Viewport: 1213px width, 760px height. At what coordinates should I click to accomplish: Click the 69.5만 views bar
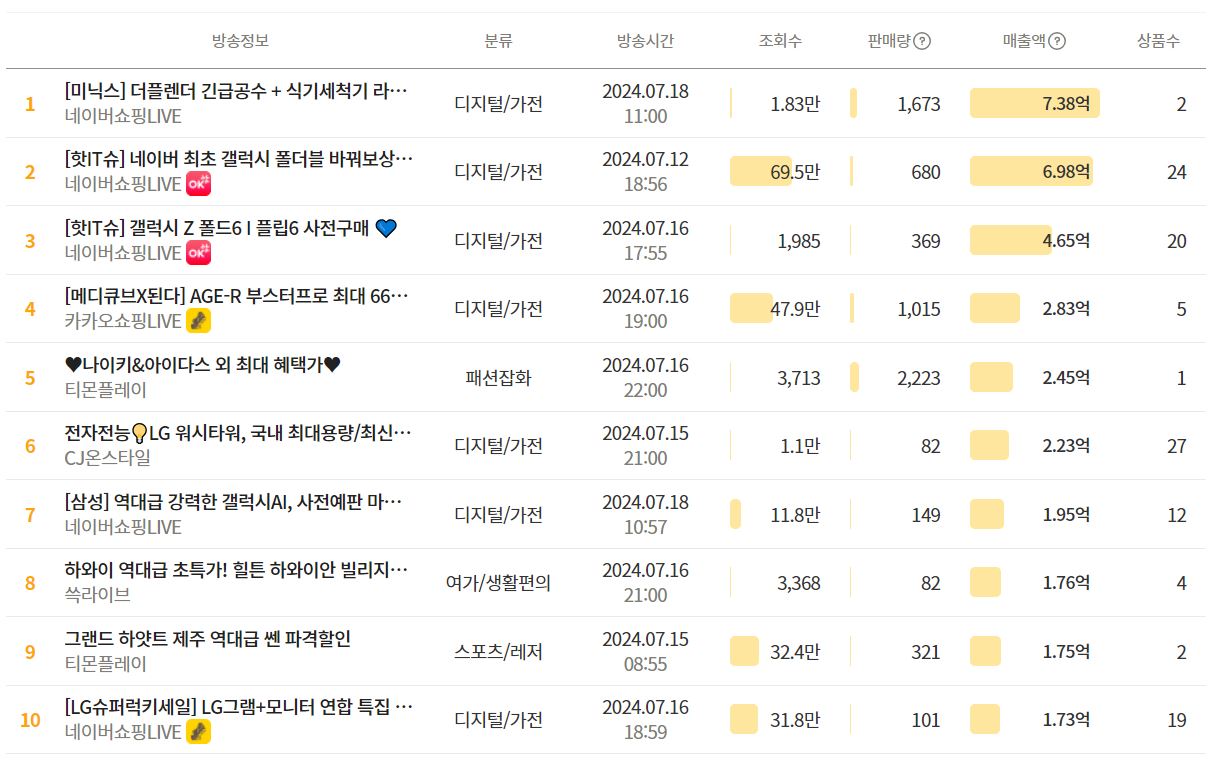pyautogui.click(x=760, y=171)
